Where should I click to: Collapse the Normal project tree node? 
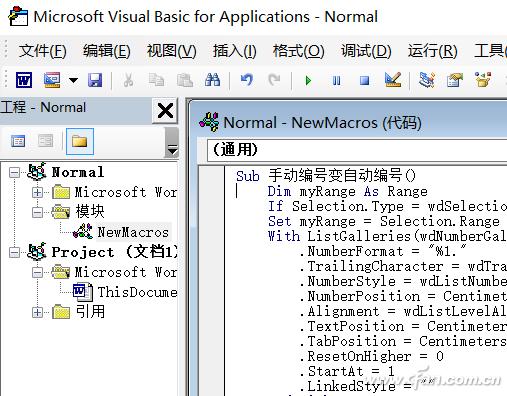[14, 173]
